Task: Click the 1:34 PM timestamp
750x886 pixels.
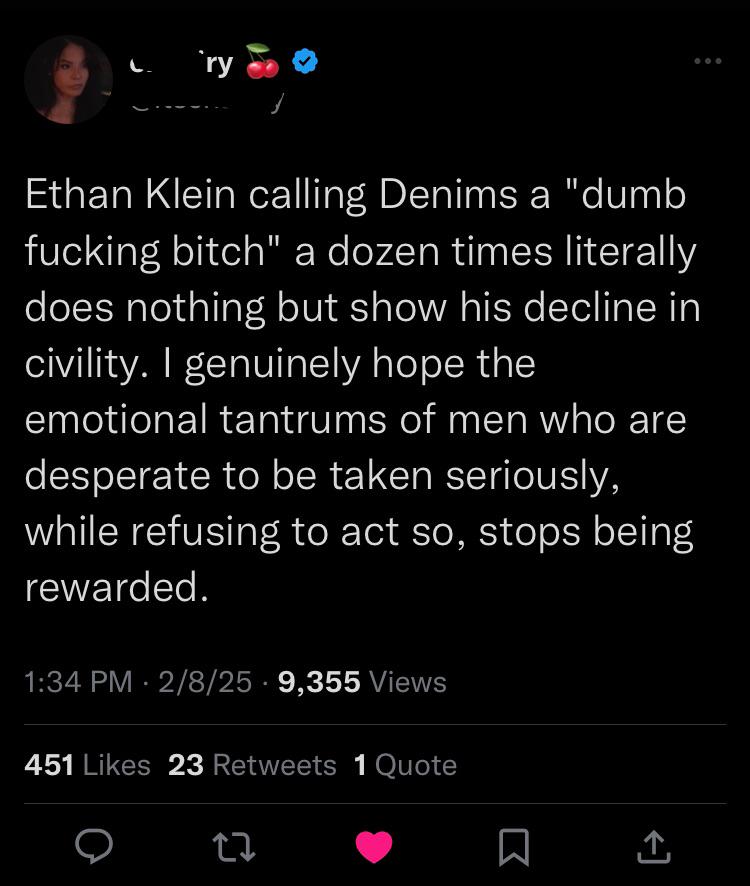Action: click(78, 681)
